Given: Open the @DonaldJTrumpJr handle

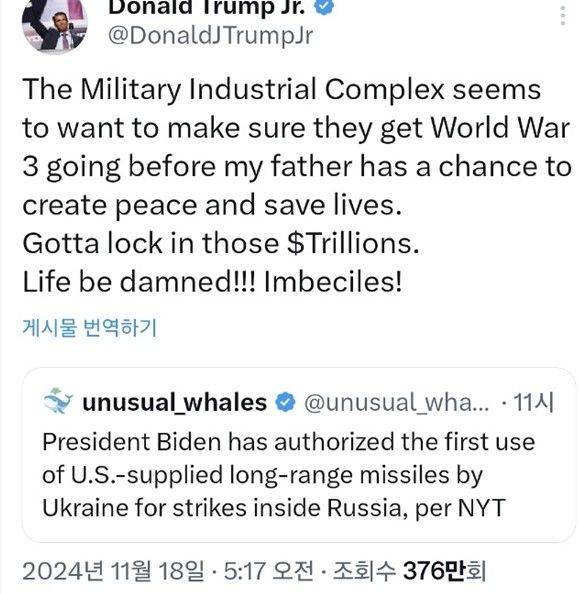Looking at the screenshot, I should tap(211, 36).
